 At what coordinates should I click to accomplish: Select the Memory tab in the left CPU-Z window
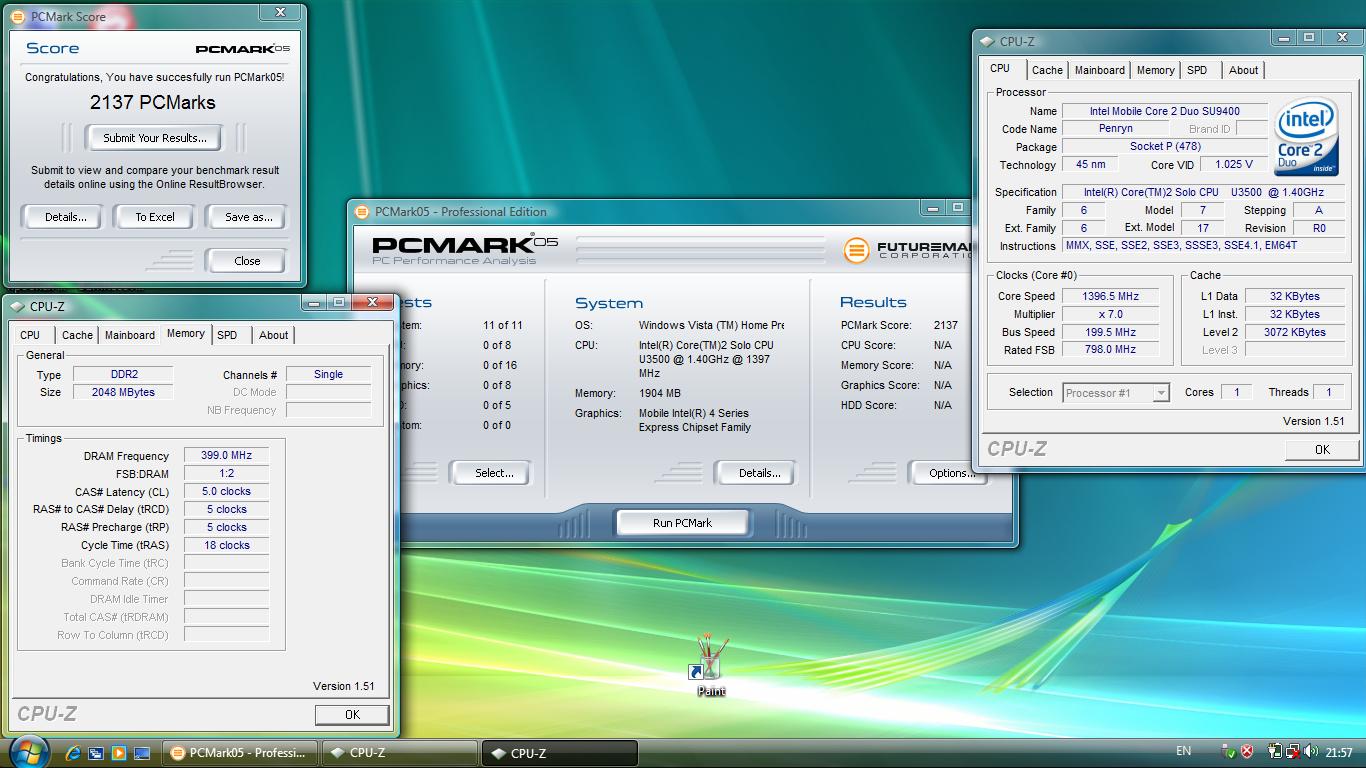pyautogui.click(x=185, y=334)
